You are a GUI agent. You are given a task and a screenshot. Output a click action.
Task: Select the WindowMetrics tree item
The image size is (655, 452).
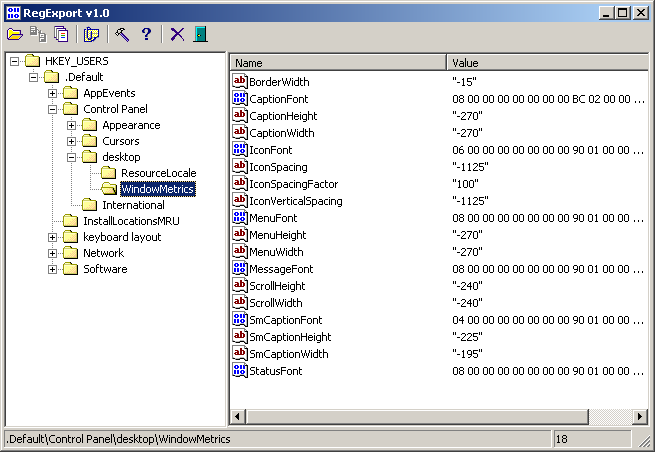[x=157, y=189]
